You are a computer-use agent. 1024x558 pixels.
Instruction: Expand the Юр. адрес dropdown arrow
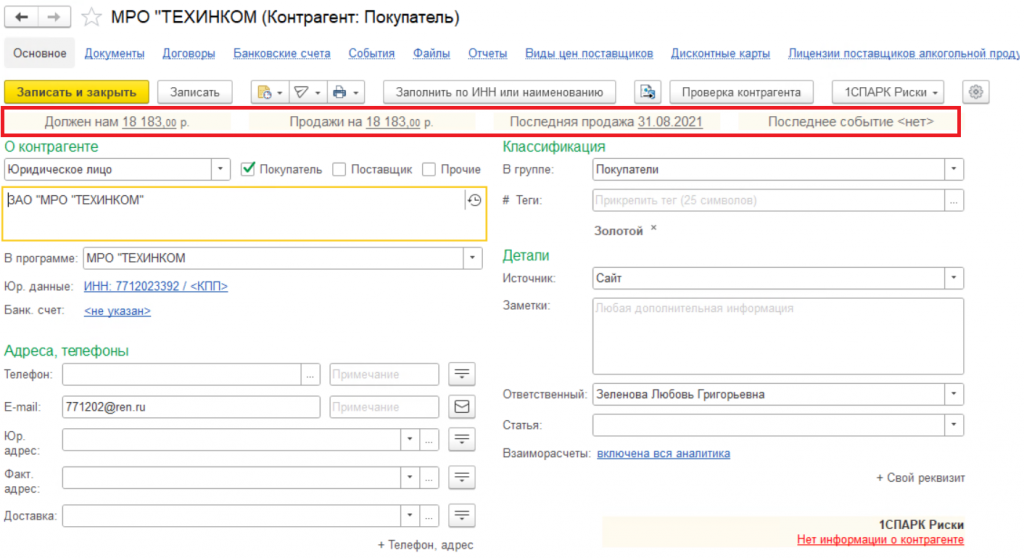coord(410,439)
